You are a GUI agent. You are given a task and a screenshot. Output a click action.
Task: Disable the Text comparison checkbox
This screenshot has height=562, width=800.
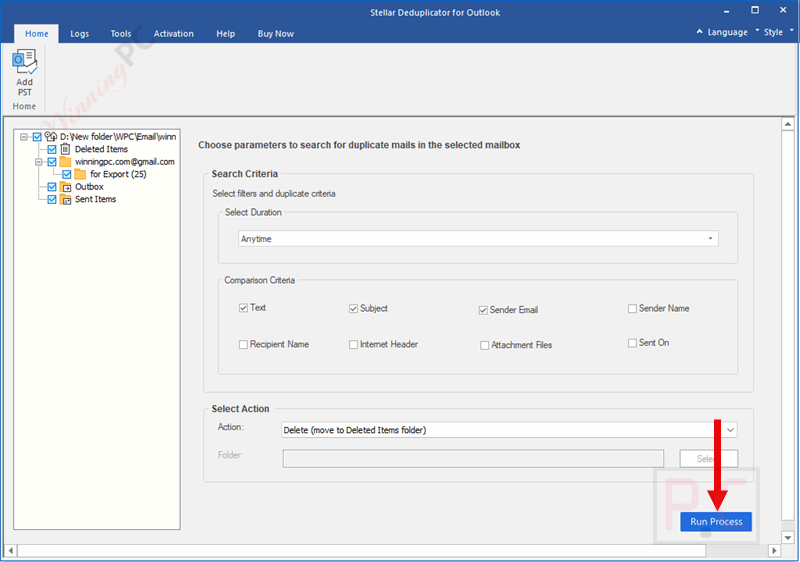click(243, 308)
